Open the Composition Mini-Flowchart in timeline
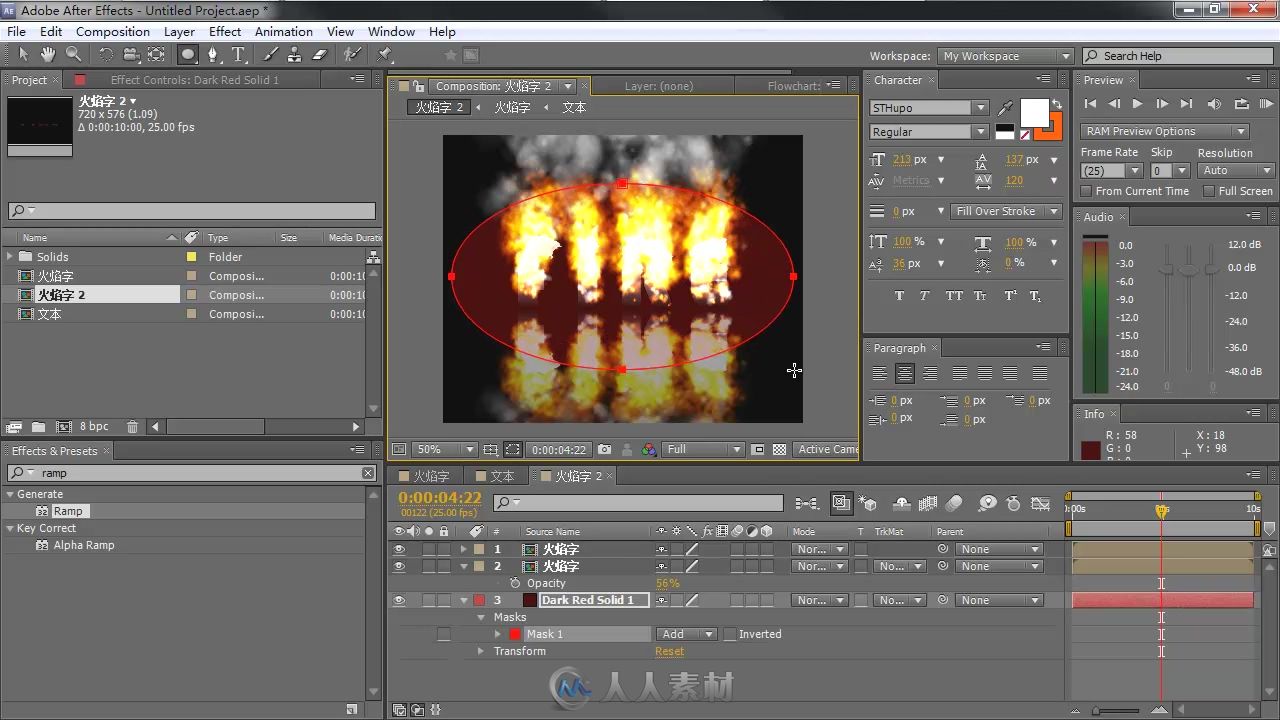Viewport: 1280px width, 720px height. [x=807, y=504]
